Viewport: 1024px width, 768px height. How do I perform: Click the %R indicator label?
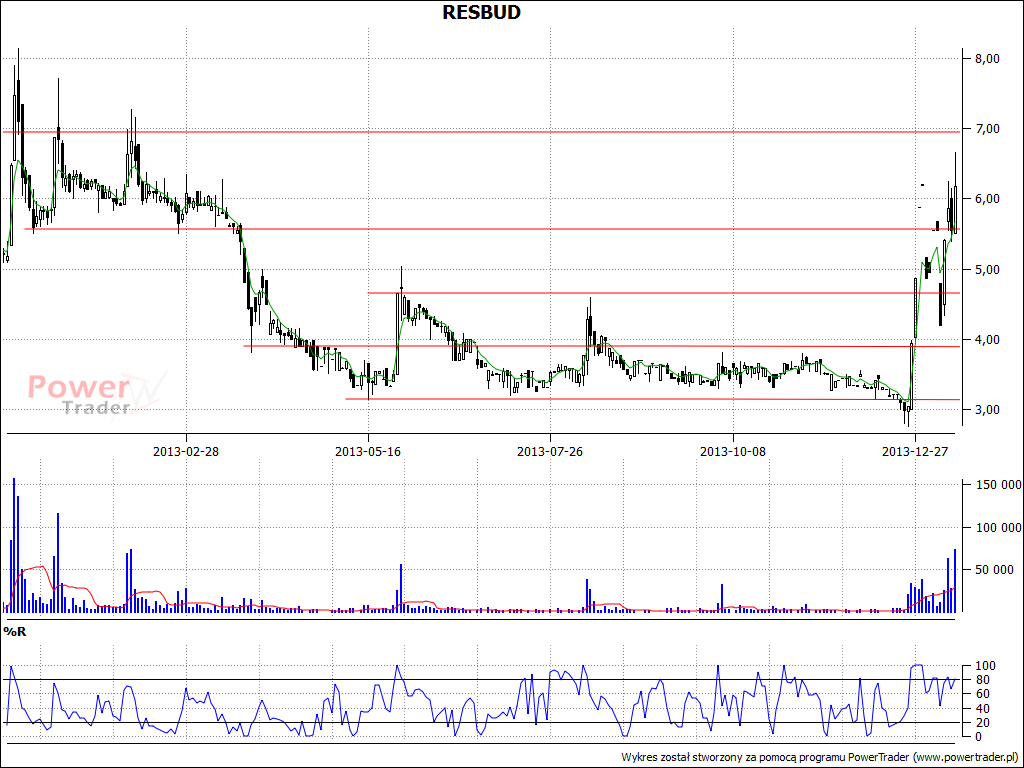(15, 632)
